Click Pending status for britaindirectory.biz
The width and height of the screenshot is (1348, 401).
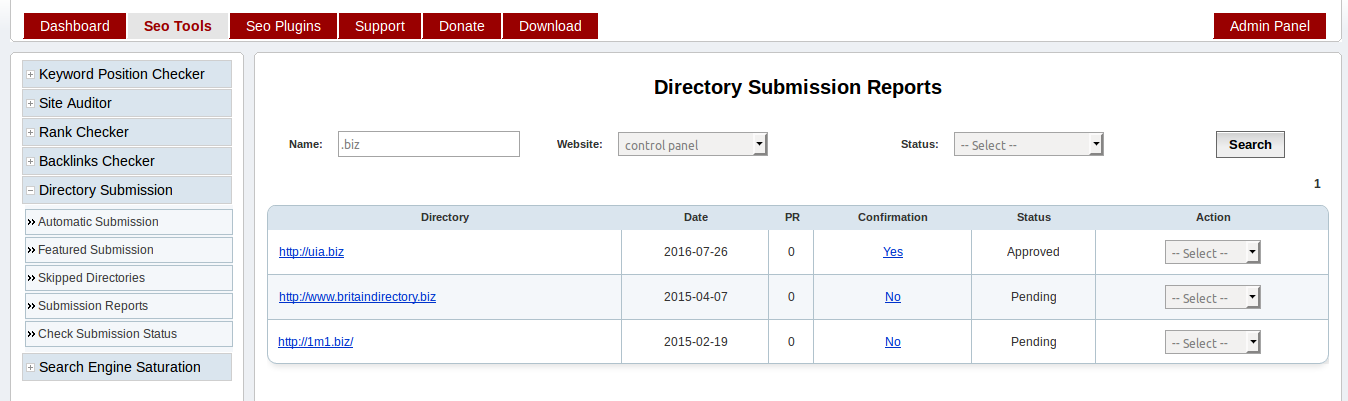click(x=1033, y=297)
